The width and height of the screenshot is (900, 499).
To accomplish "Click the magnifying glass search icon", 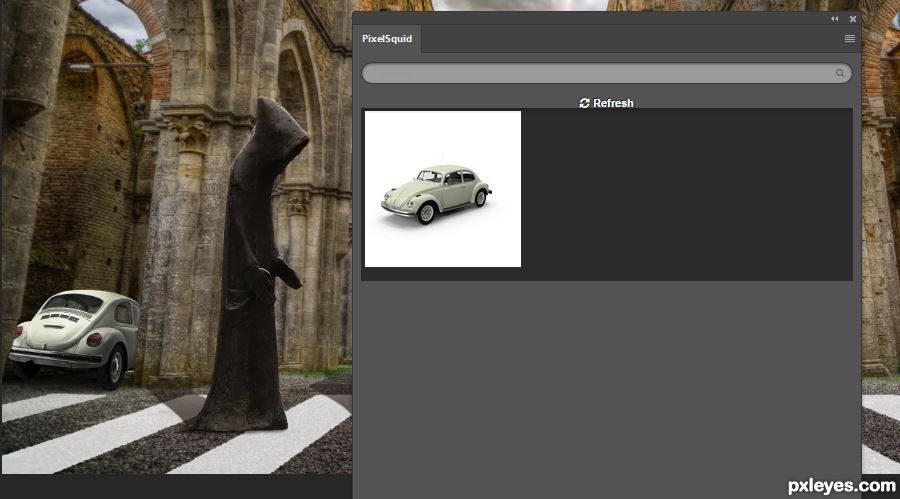I will pyautogui.click(x=840, y=73).
